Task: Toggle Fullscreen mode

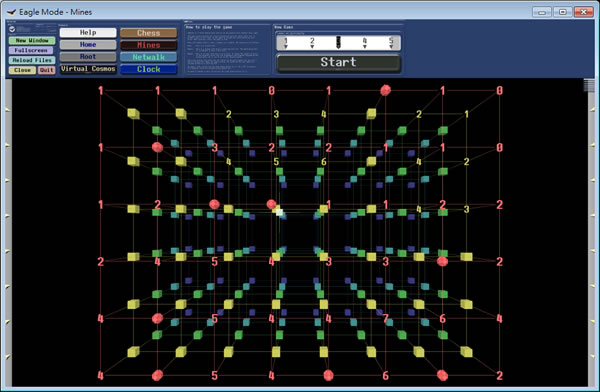Action: pyautogui.click(x=31, y=51)
